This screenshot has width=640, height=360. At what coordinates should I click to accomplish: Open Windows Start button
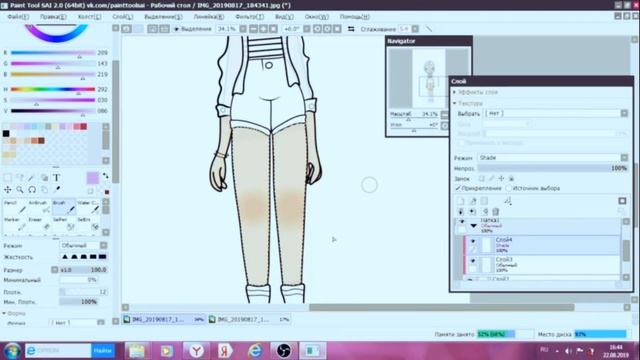pyautogui.click(x=12, y=351)
